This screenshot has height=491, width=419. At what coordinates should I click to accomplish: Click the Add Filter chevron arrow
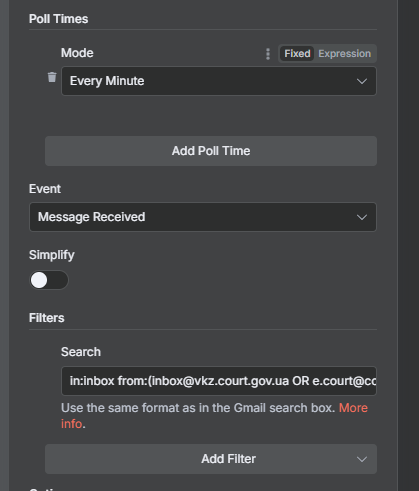[362, 459]
